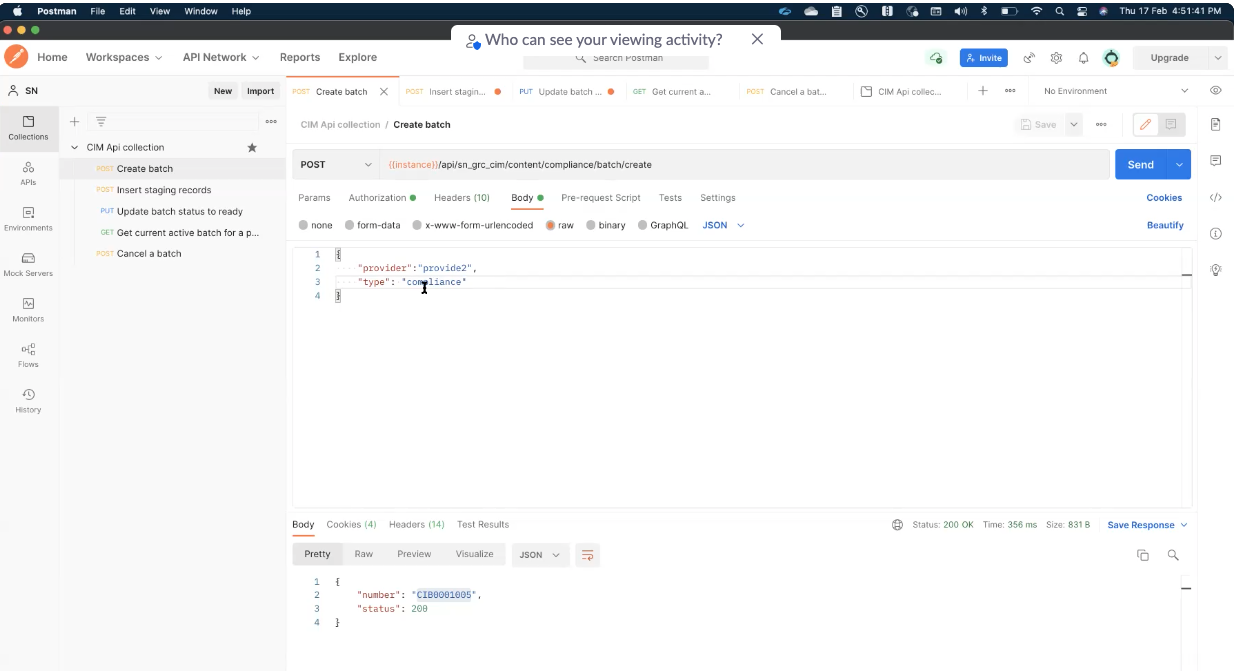Screen dimensions: 1236x671
Task: Open the code snippet icon
Action: [x=1216, y=197]
